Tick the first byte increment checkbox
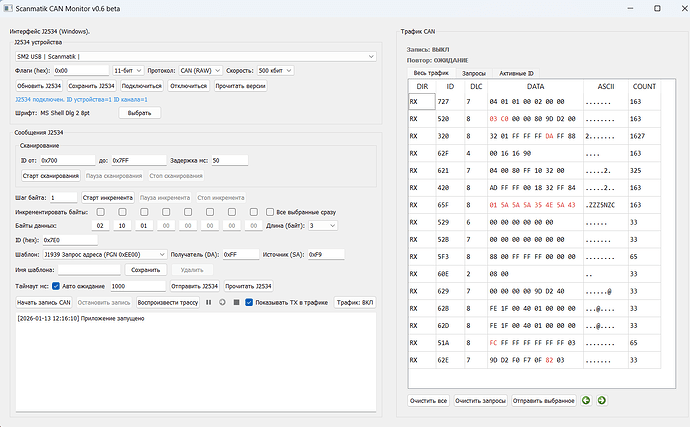690x427 pixels. (x=99, y=212)
